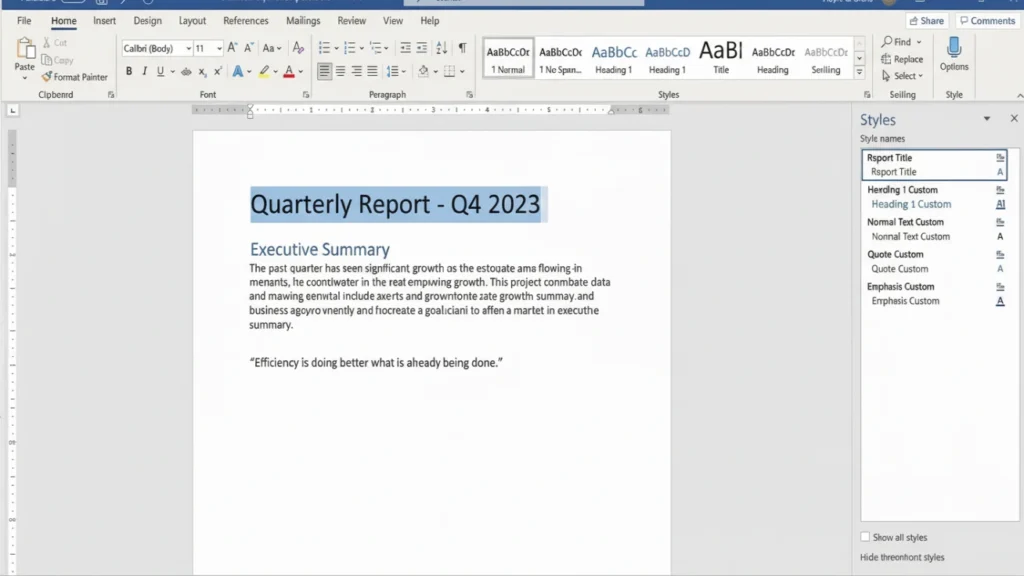
Task: Click the red Font Color swatch
Action: click(x=288, y=71)
